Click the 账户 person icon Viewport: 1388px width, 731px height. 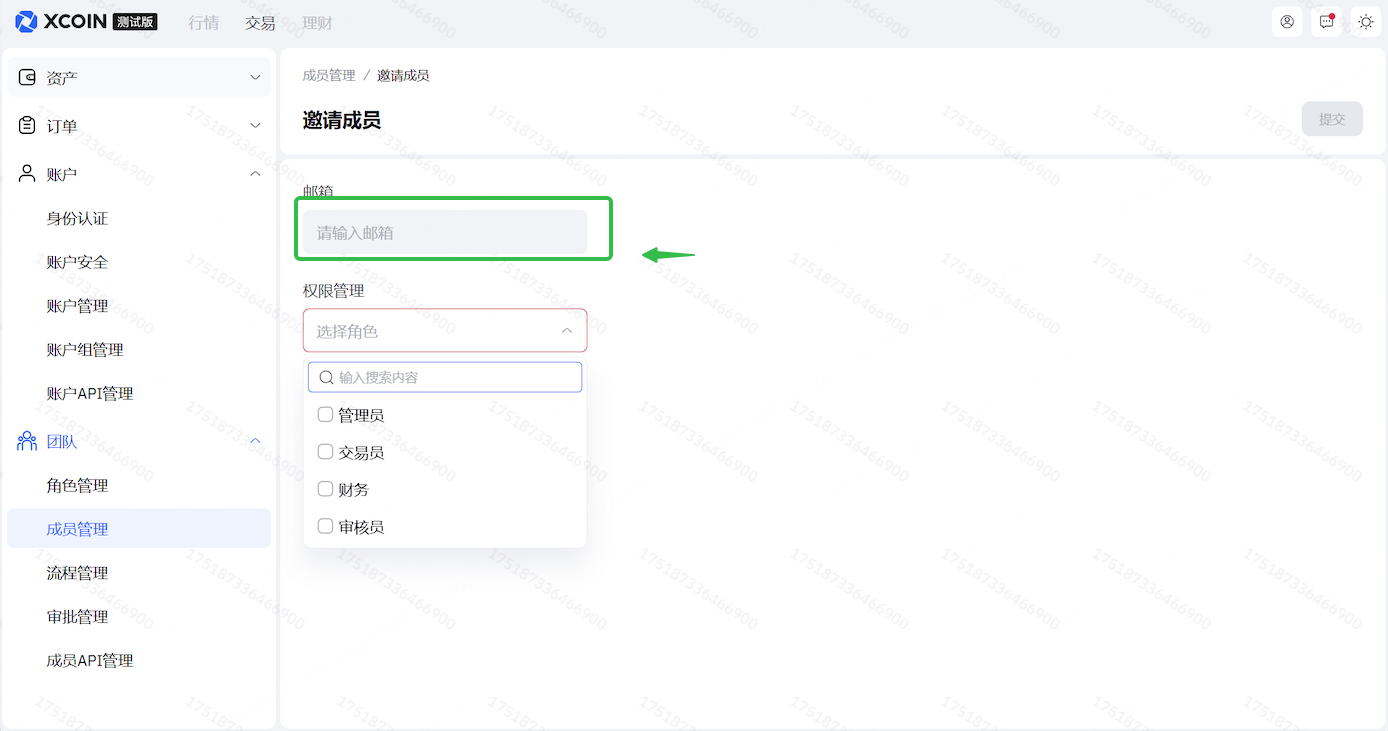pyautogui.click(x=28, y=174)
